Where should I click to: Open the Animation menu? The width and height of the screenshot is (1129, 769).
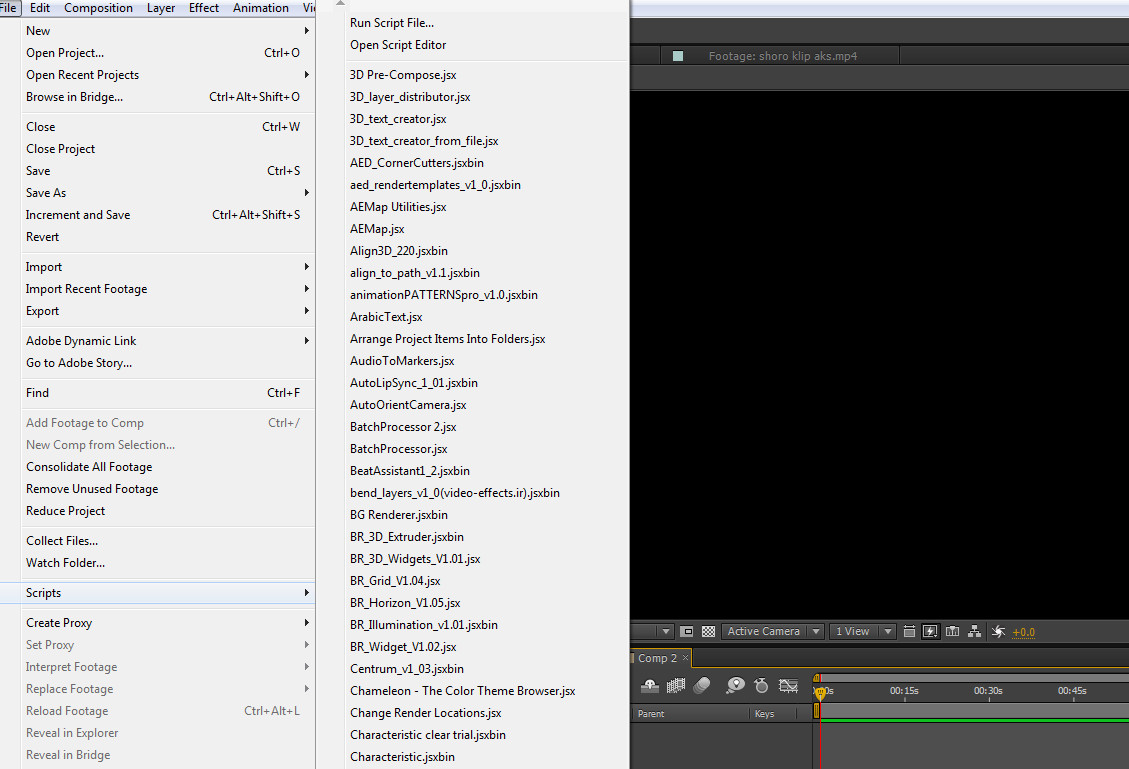261,8
